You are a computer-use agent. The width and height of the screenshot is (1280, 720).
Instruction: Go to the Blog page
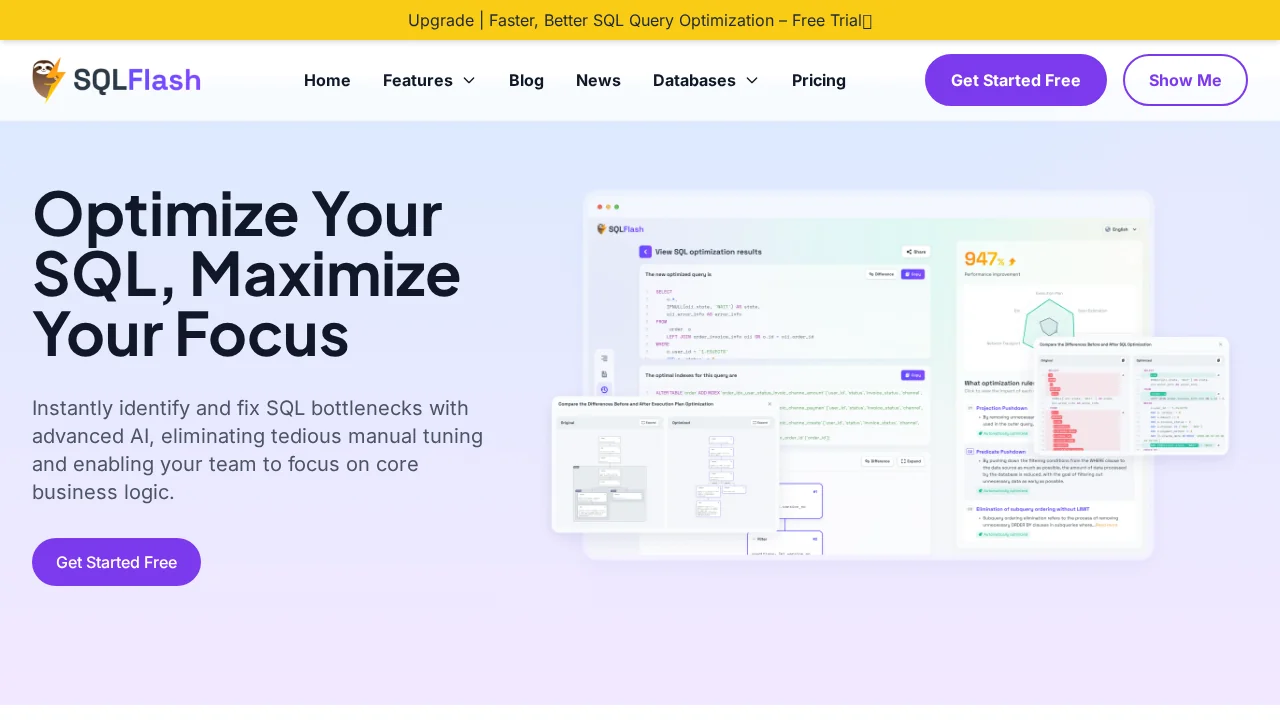(526, 80)
